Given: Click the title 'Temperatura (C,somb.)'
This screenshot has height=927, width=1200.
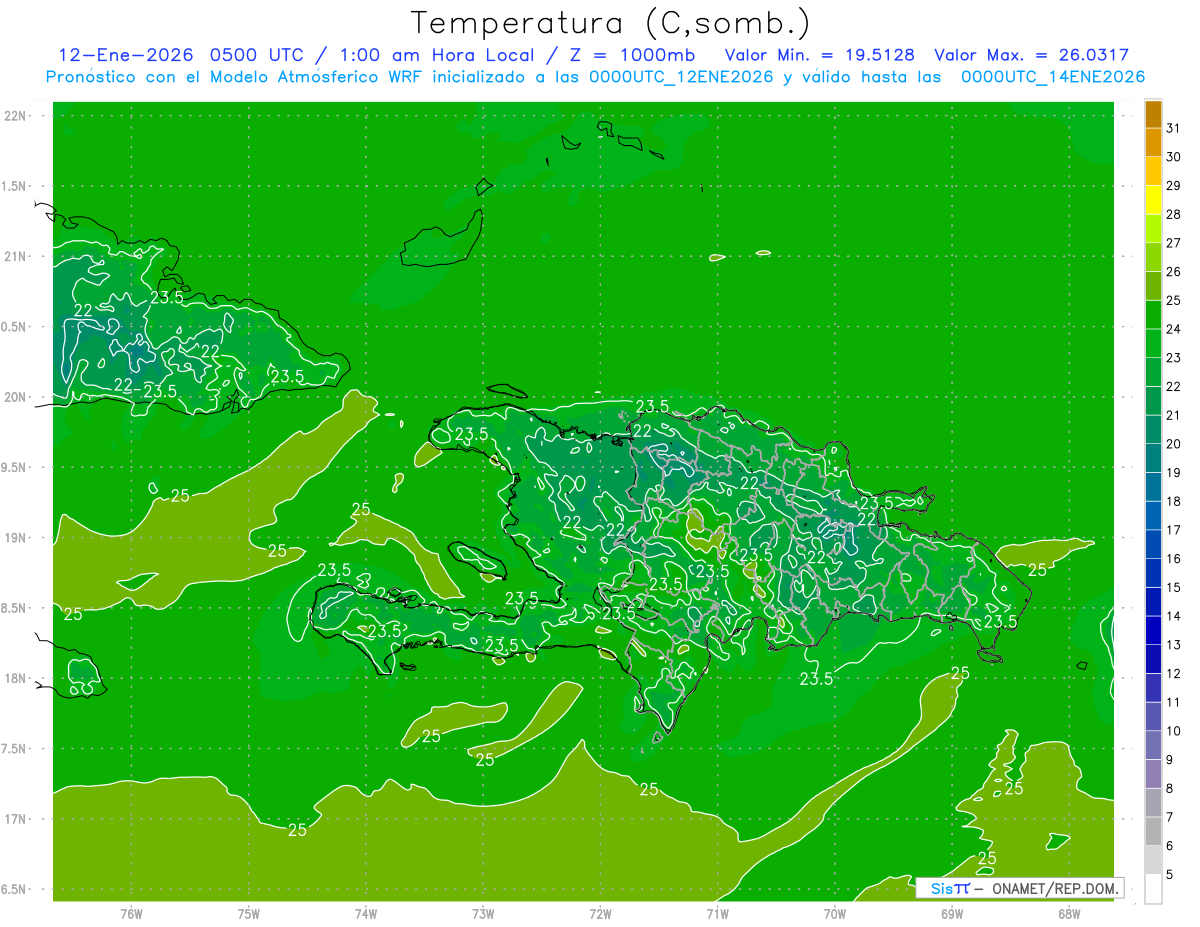Looking at the screenshot, I should click(610, 22).
